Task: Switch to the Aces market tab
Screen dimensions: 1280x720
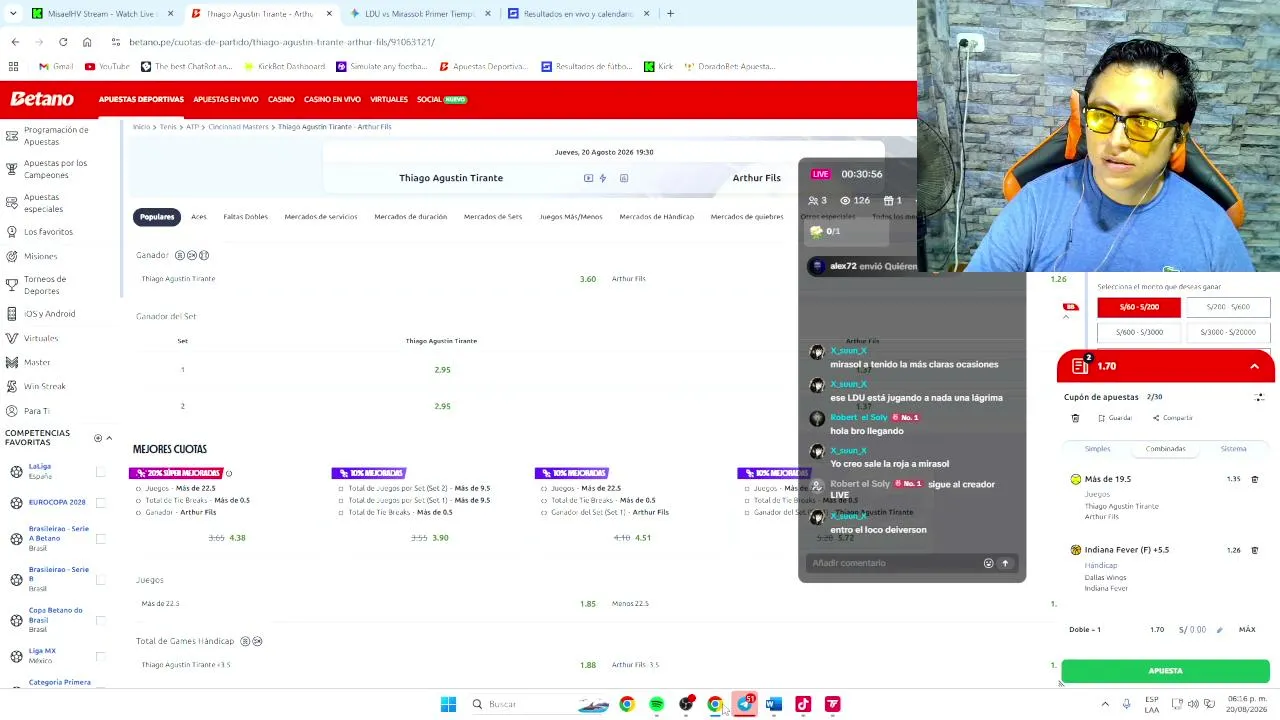Action: (199, 217)
